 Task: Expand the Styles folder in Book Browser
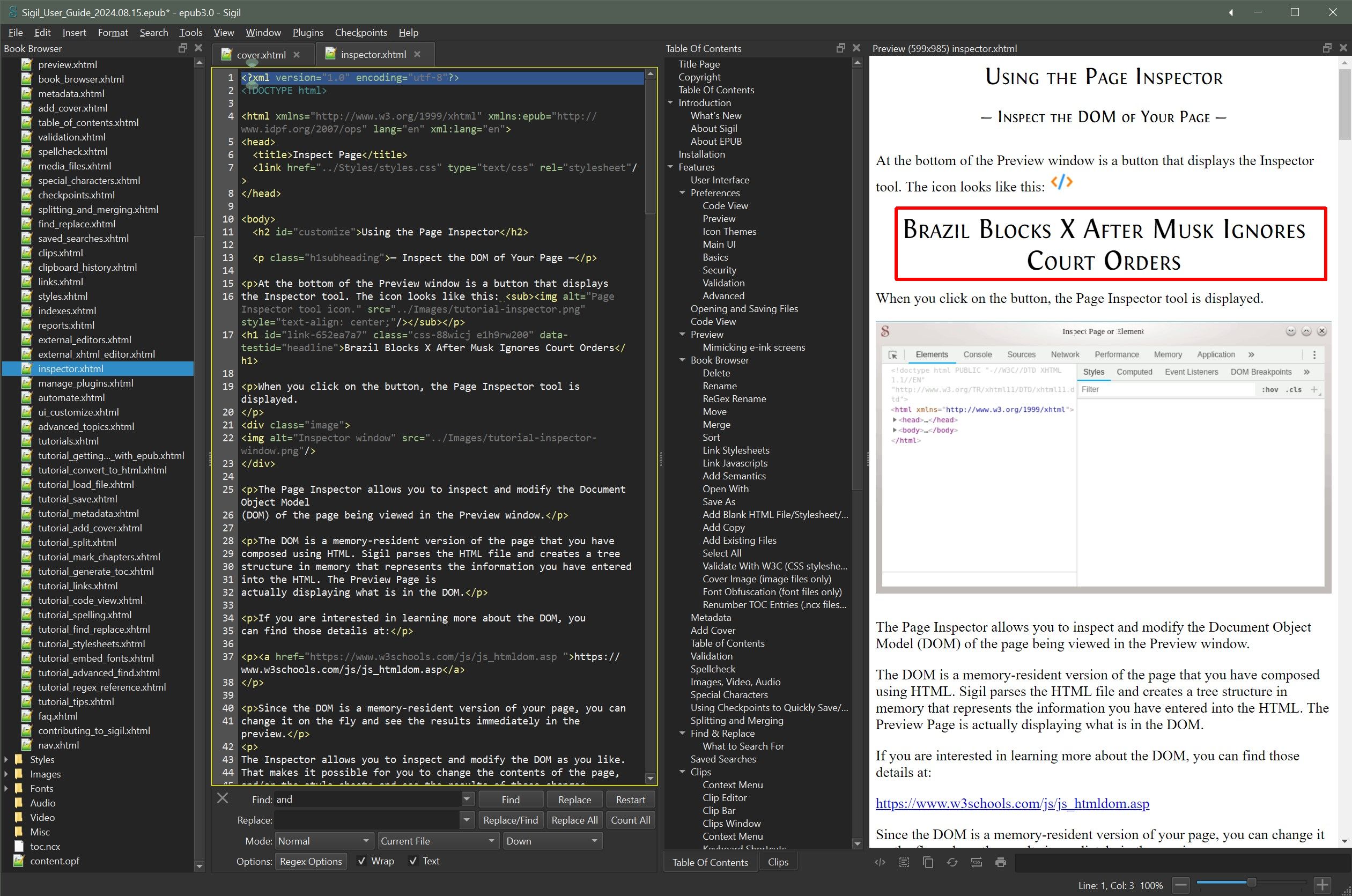coord(6,759)
